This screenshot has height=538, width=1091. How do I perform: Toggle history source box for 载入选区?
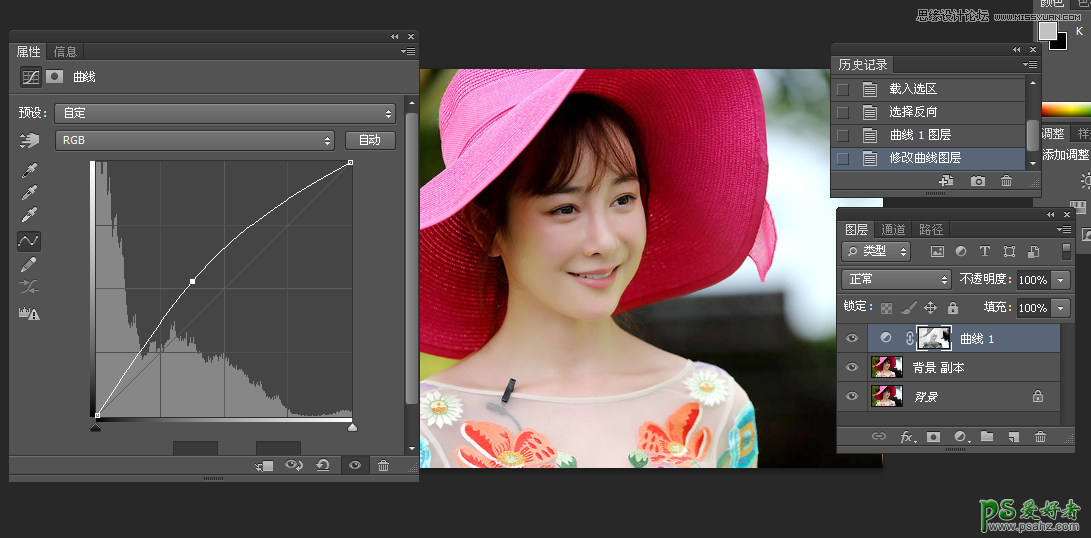pyautogui.click(x=843, y=89)
